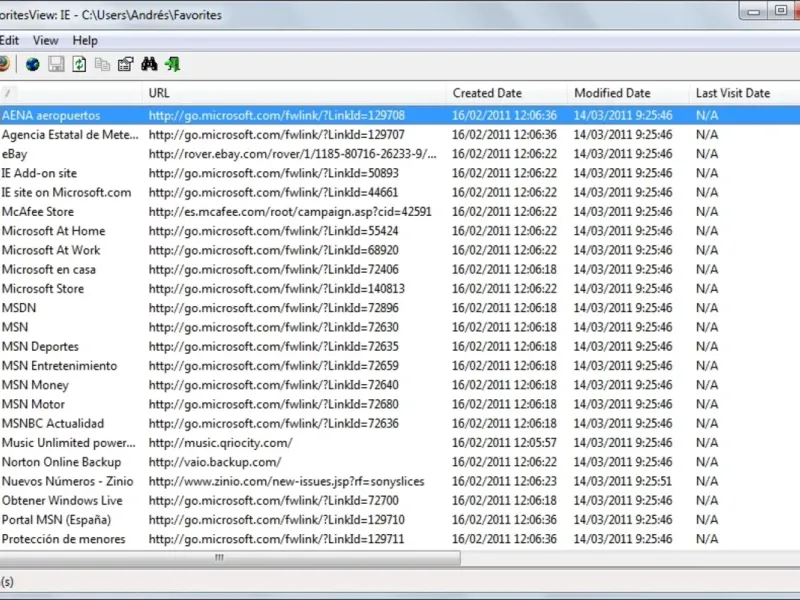Select the Protección de menores entry

coord(63,539)
